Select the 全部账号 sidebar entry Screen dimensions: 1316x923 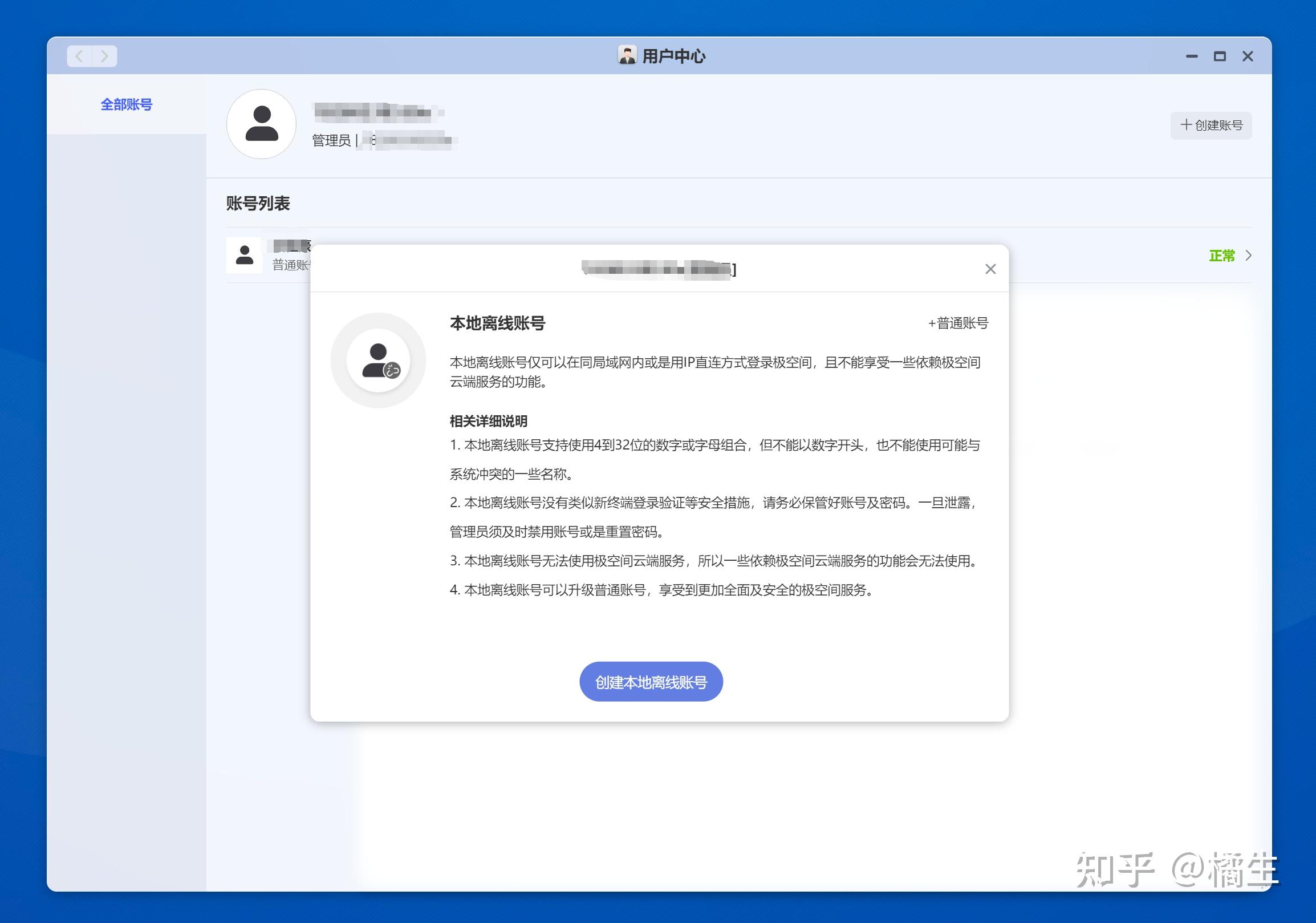(125, 104)
